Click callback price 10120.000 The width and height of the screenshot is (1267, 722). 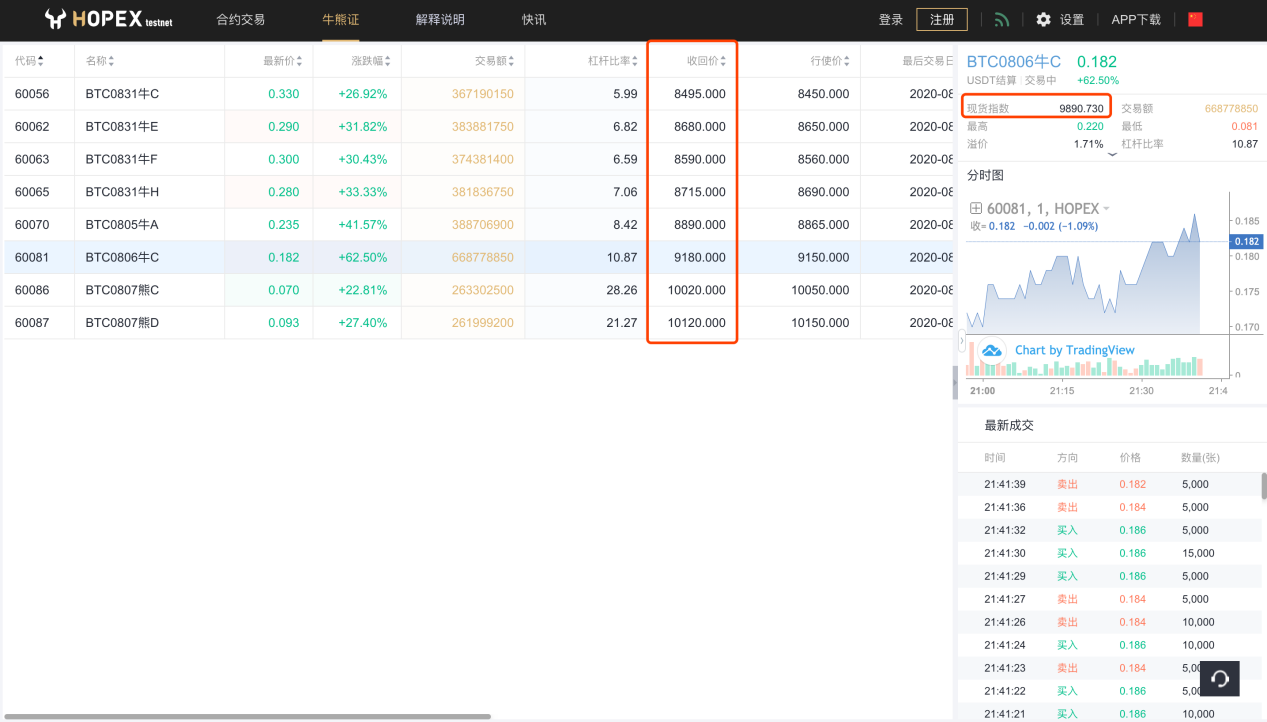click(x=696, y=322)
